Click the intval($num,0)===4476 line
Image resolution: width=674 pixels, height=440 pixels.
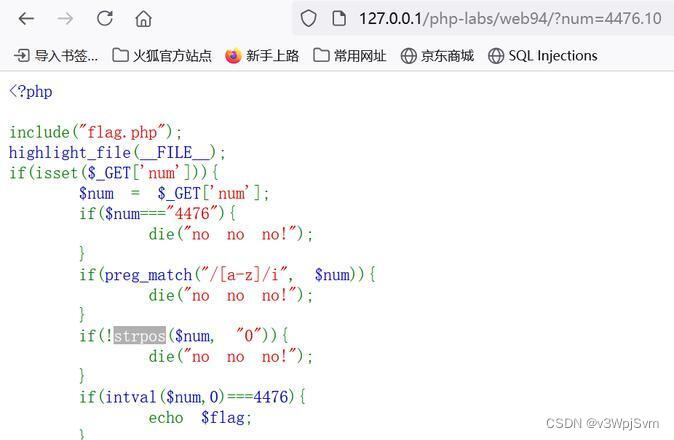coord(192,397)
